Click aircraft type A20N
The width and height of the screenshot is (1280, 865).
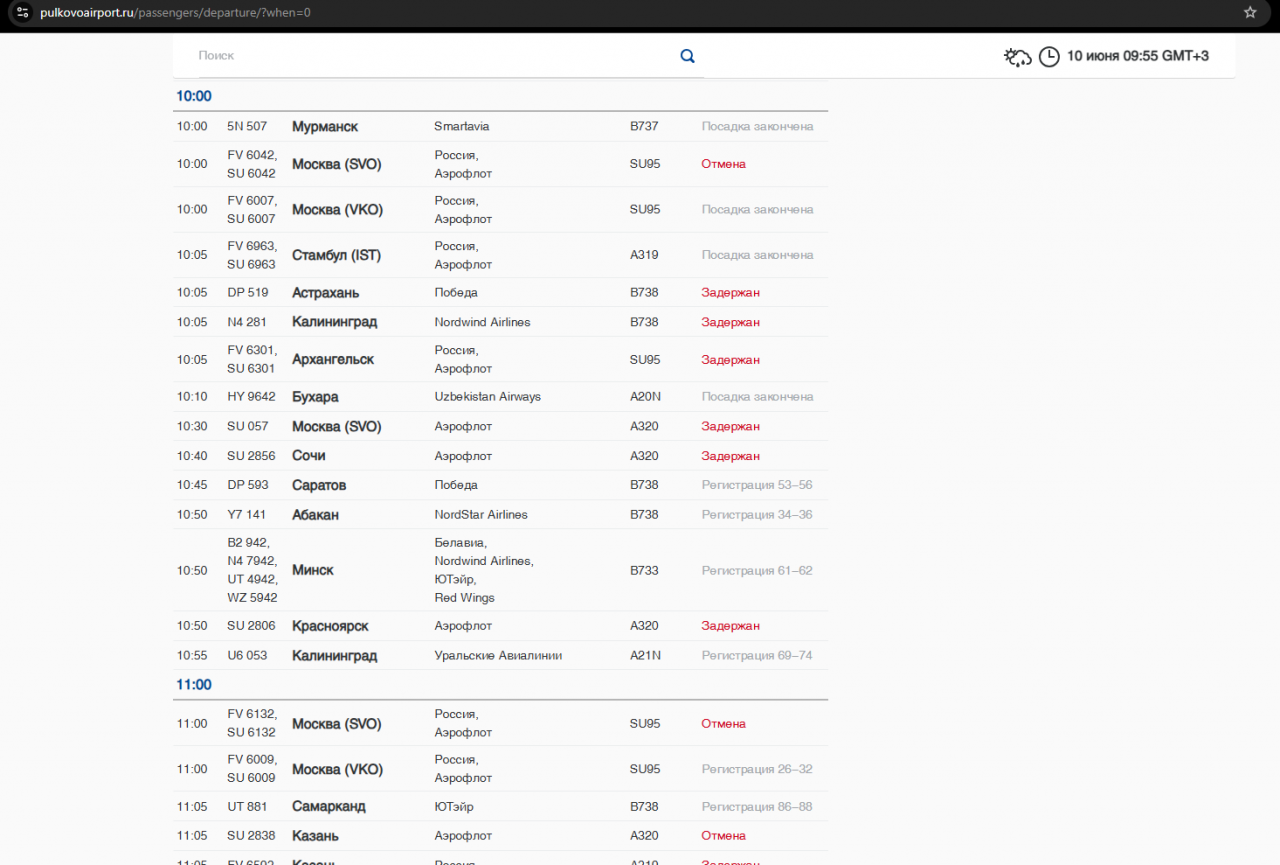645,397
